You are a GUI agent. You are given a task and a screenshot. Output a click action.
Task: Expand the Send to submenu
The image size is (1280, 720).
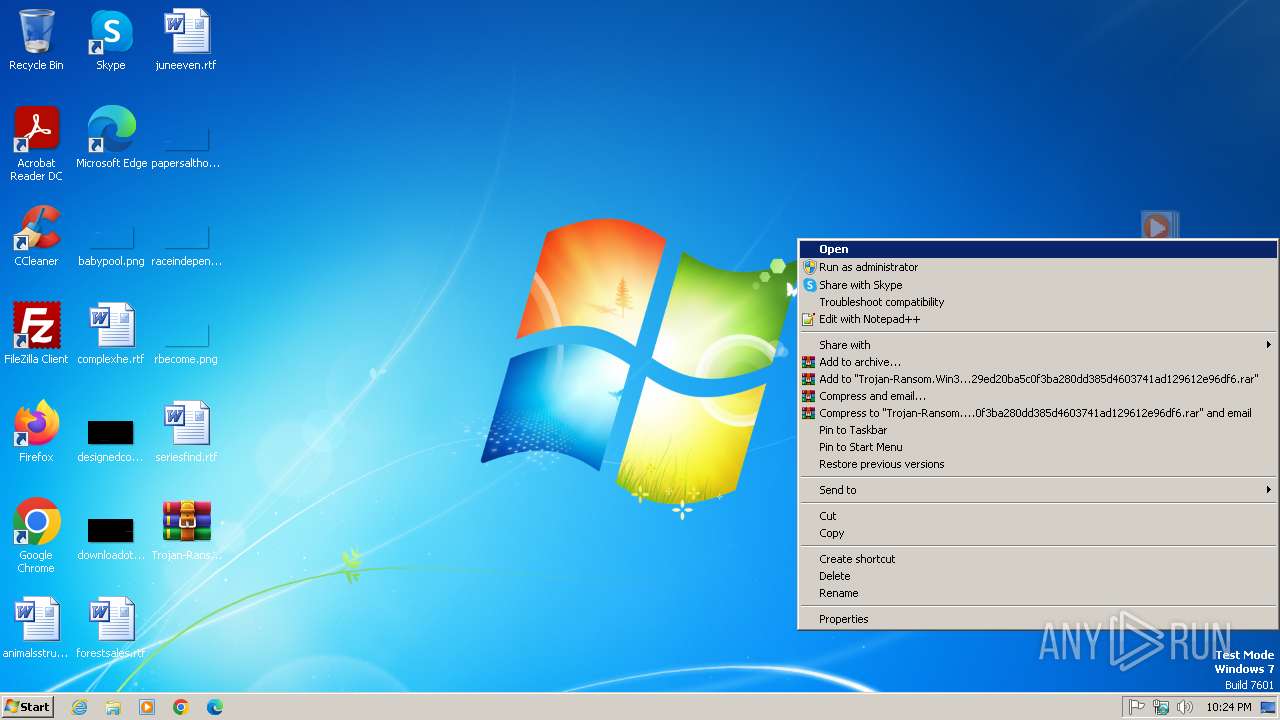1037,490
